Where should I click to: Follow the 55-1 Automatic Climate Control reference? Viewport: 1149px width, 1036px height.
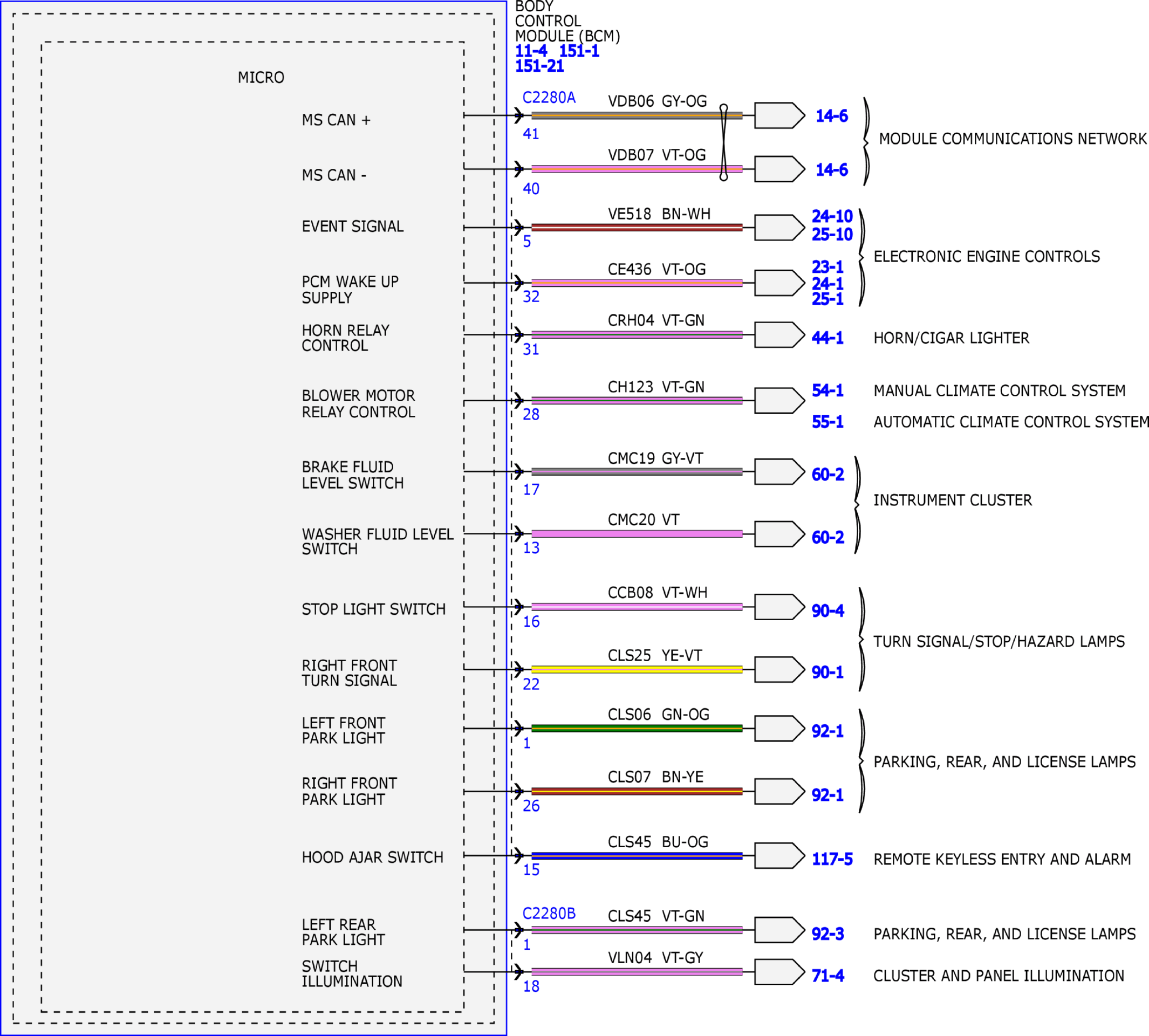[x=827, y=422]
